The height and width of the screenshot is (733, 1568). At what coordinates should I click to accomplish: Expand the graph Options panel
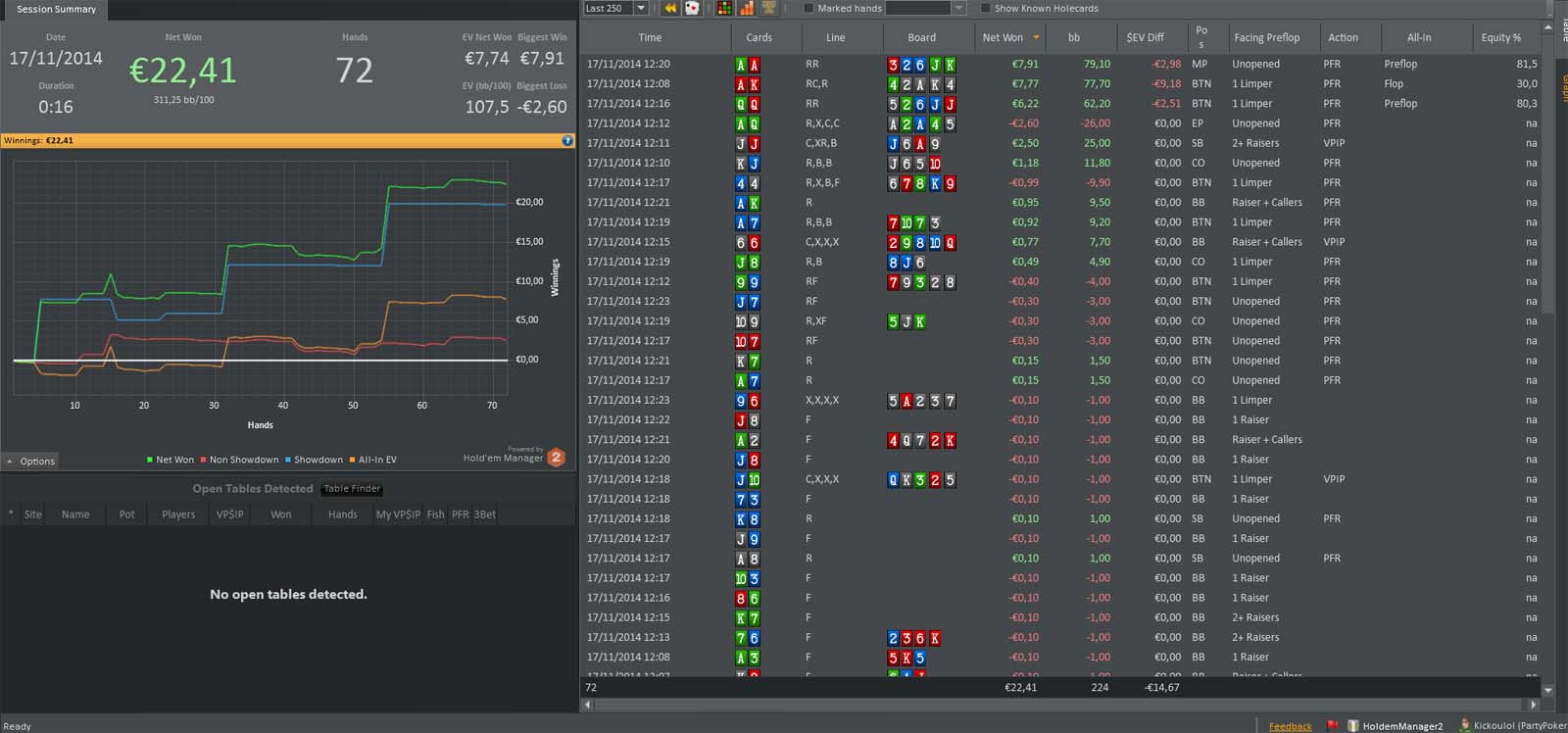click(x=30, y=461)
